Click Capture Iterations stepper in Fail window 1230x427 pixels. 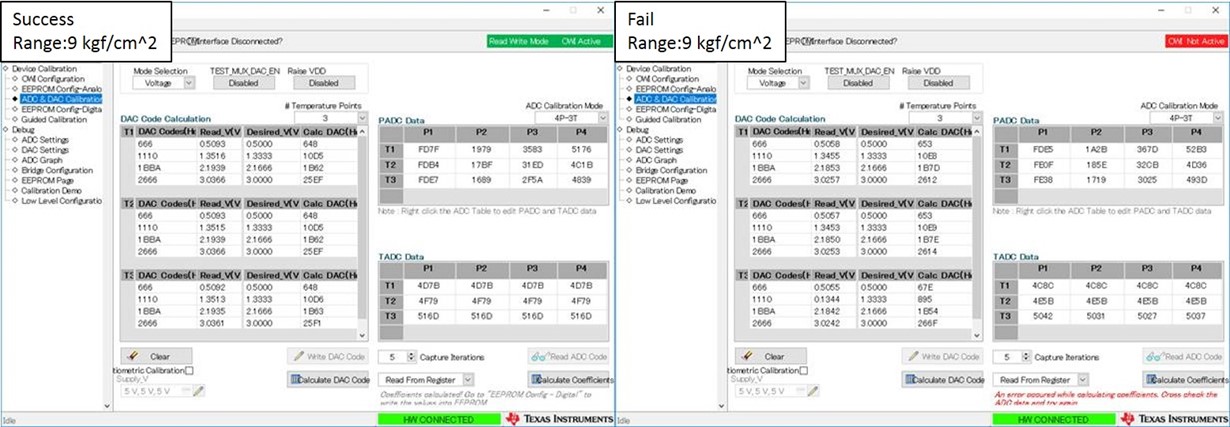[x=1026, y=357]
